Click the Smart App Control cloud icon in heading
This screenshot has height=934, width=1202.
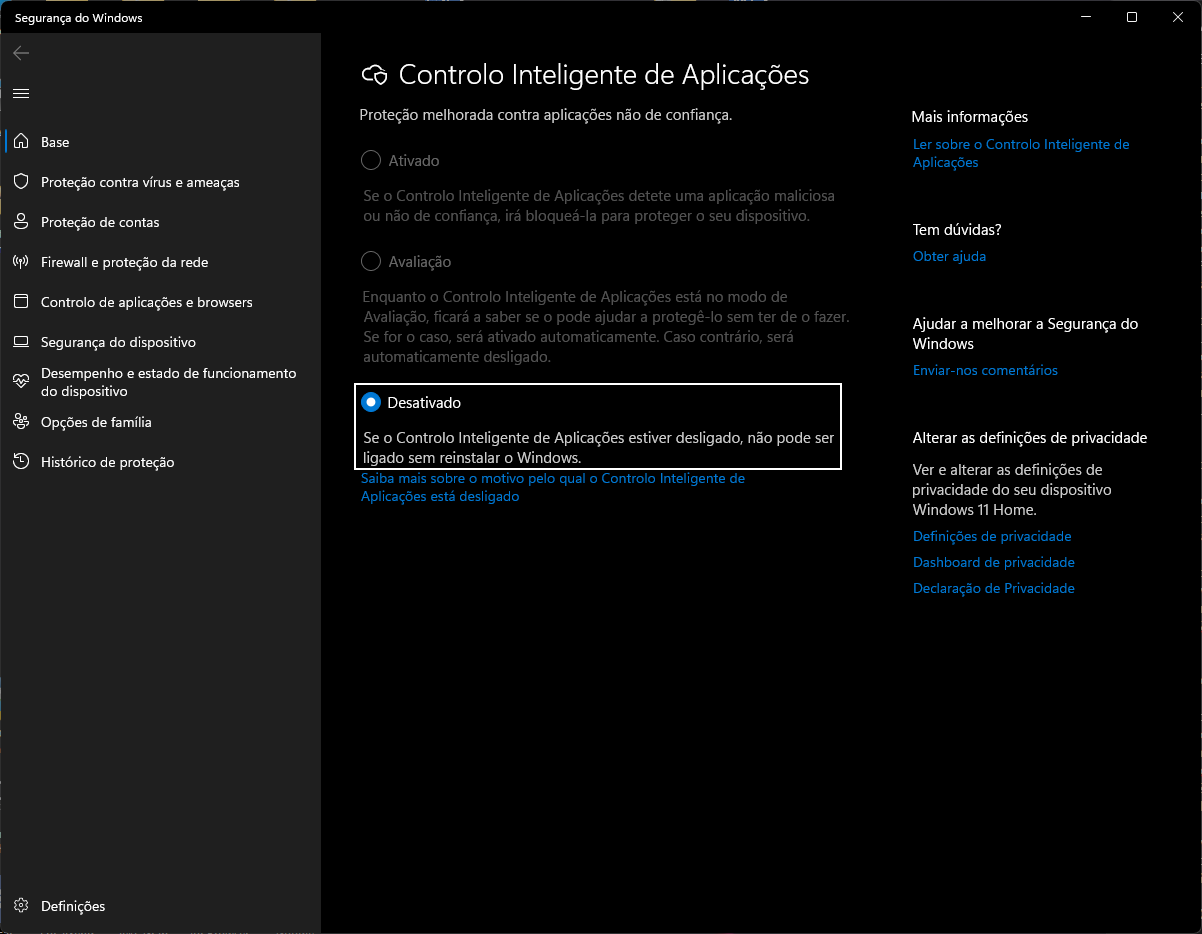click(374, 75)
